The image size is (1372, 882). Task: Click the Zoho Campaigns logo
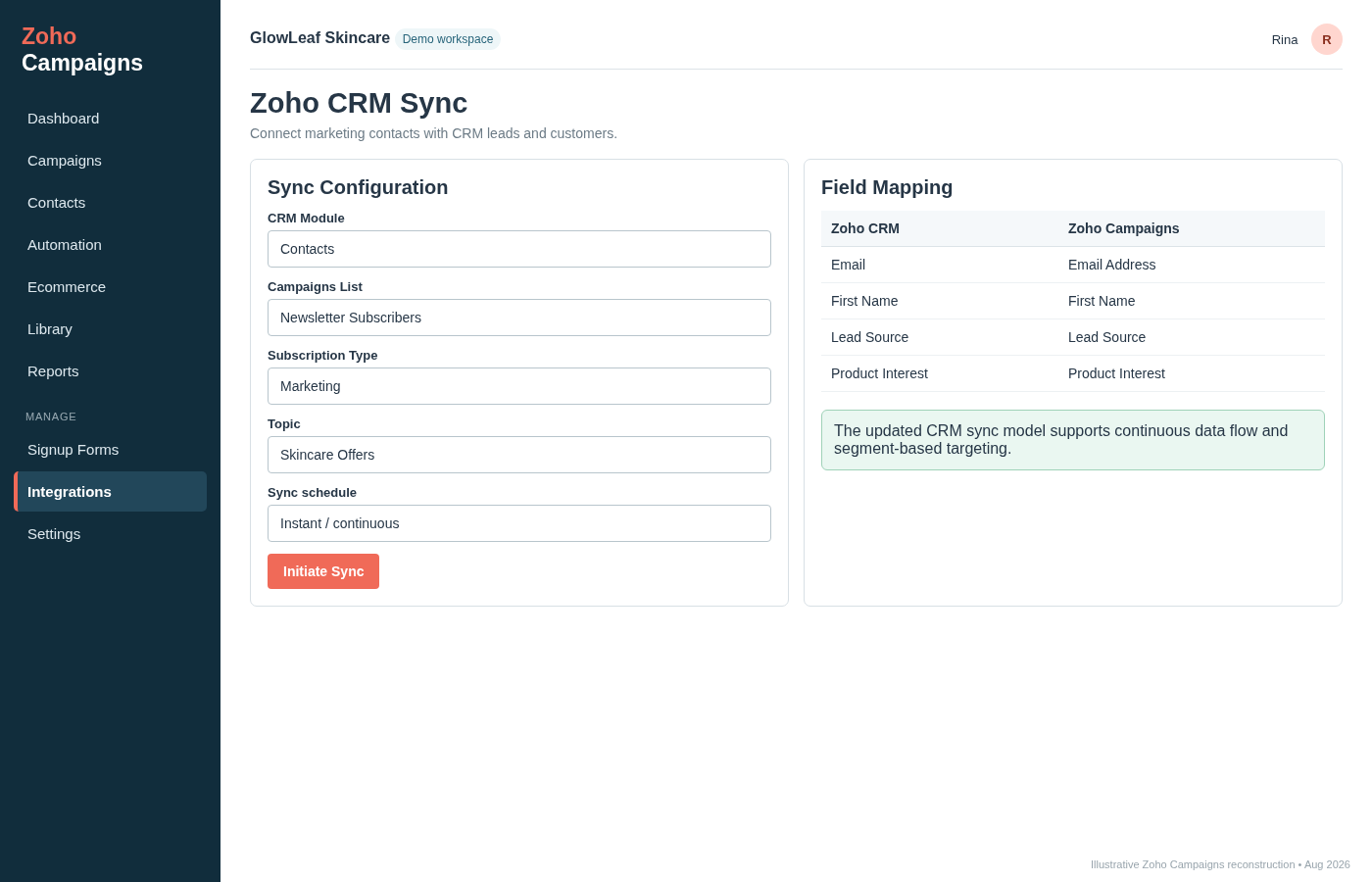(x=82, y=50)
